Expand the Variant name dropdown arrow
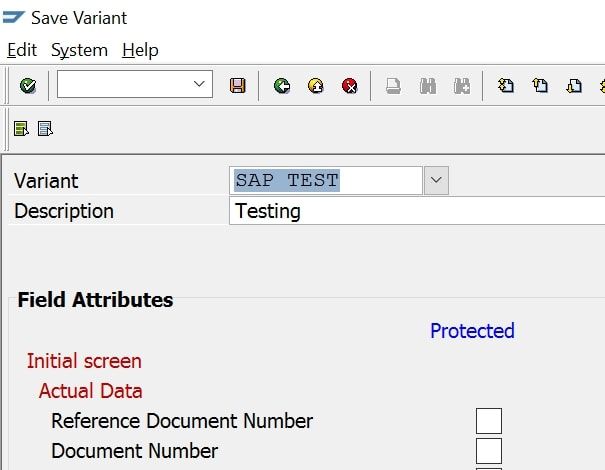 pos(436,180)
